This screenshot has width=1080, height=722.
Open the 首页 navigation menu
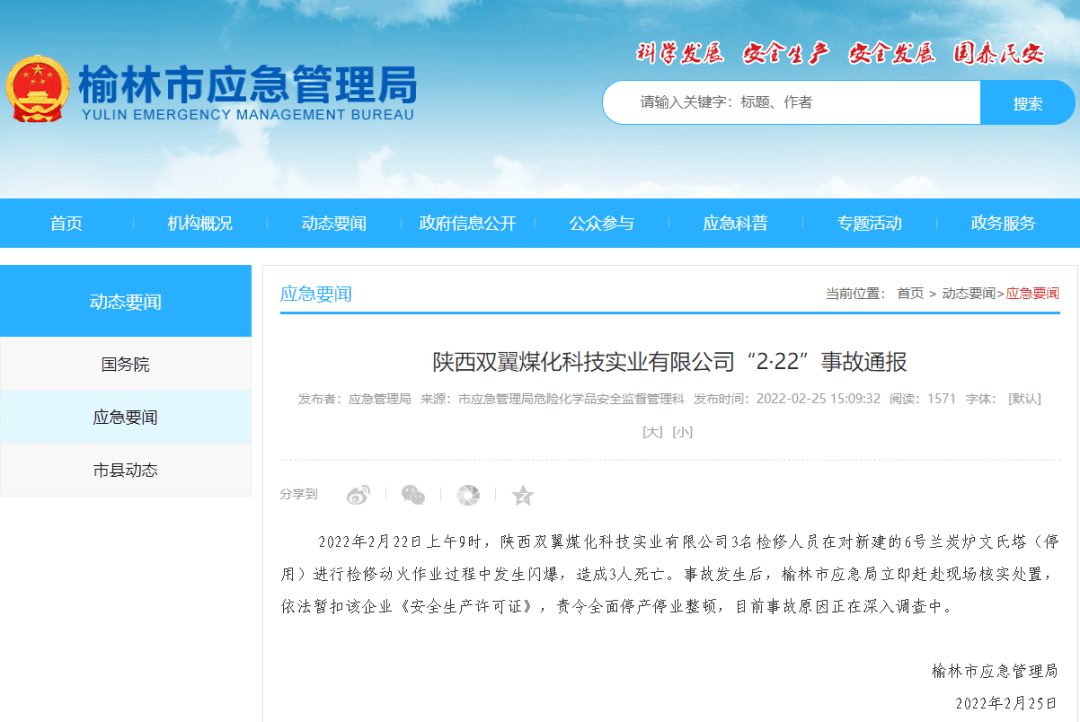point(66,223)
